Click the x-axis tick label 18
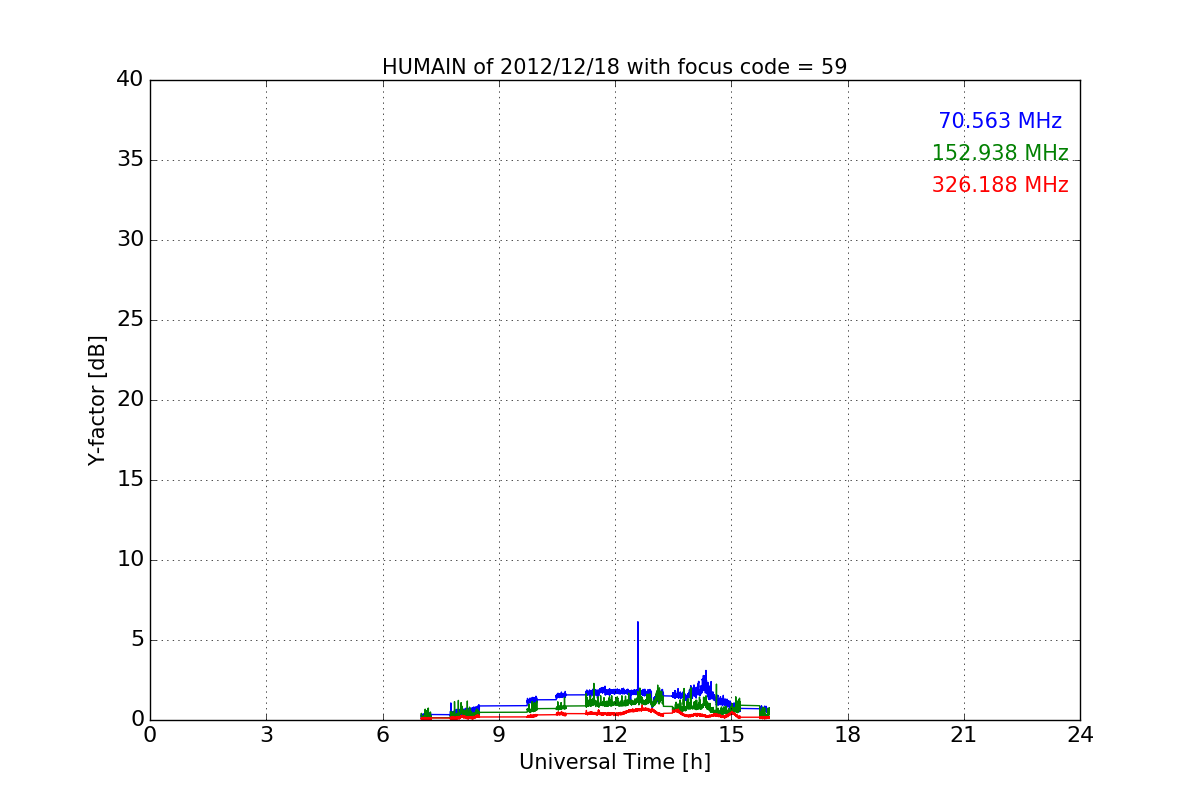The image size is (1200, 800). pos(848,735)
